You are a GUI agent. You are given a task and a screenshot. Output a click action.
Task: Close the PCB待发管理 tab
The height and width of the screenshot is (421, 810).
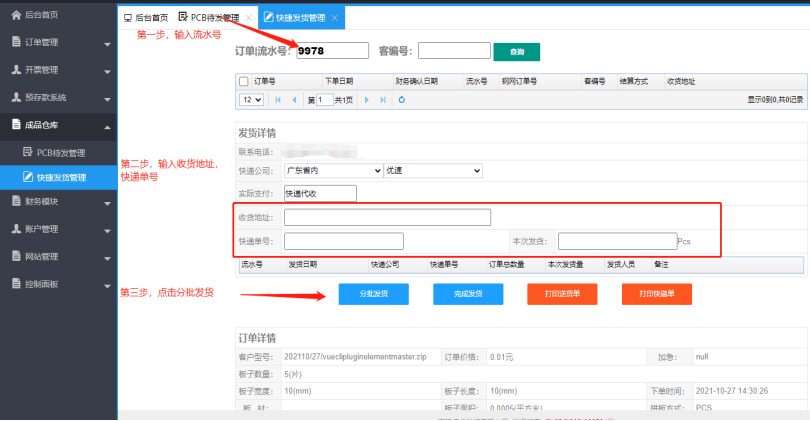(248, 18)
